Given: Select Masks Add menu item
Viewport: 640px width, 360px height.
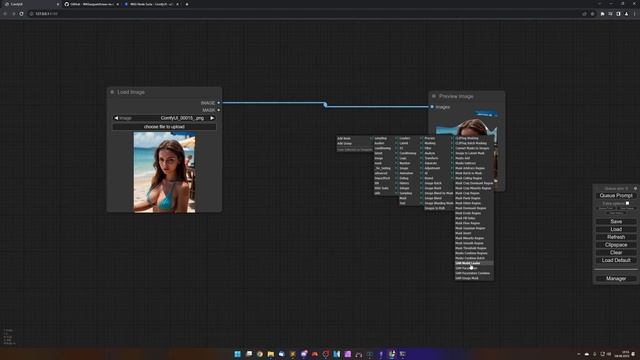Looking at the screenshot, I should coord(474,158).
